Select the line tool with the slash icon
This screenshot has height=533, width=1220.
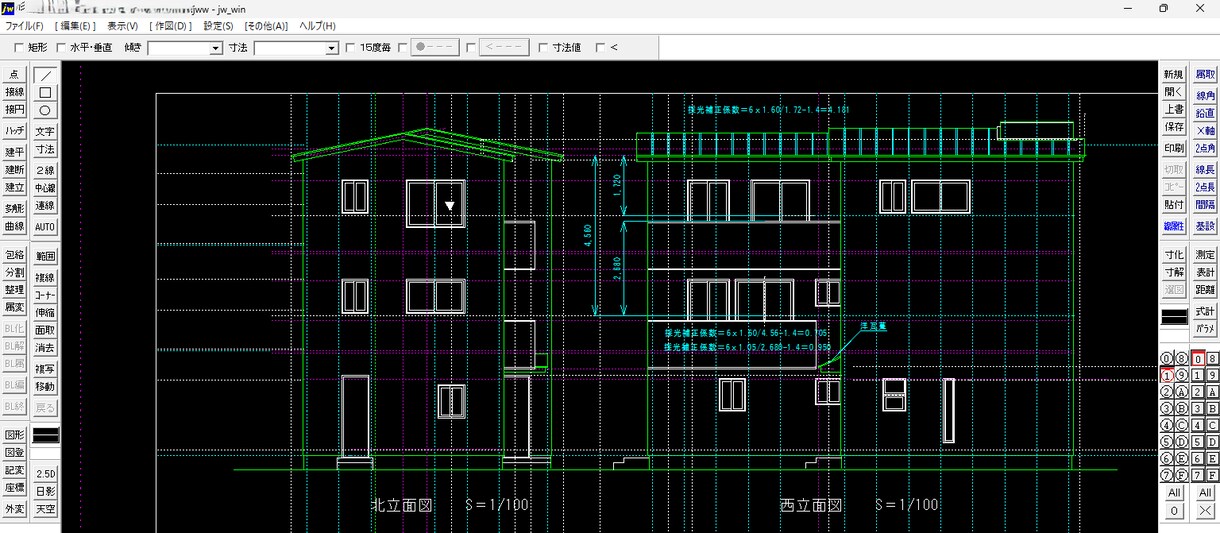tap(45, 75)
